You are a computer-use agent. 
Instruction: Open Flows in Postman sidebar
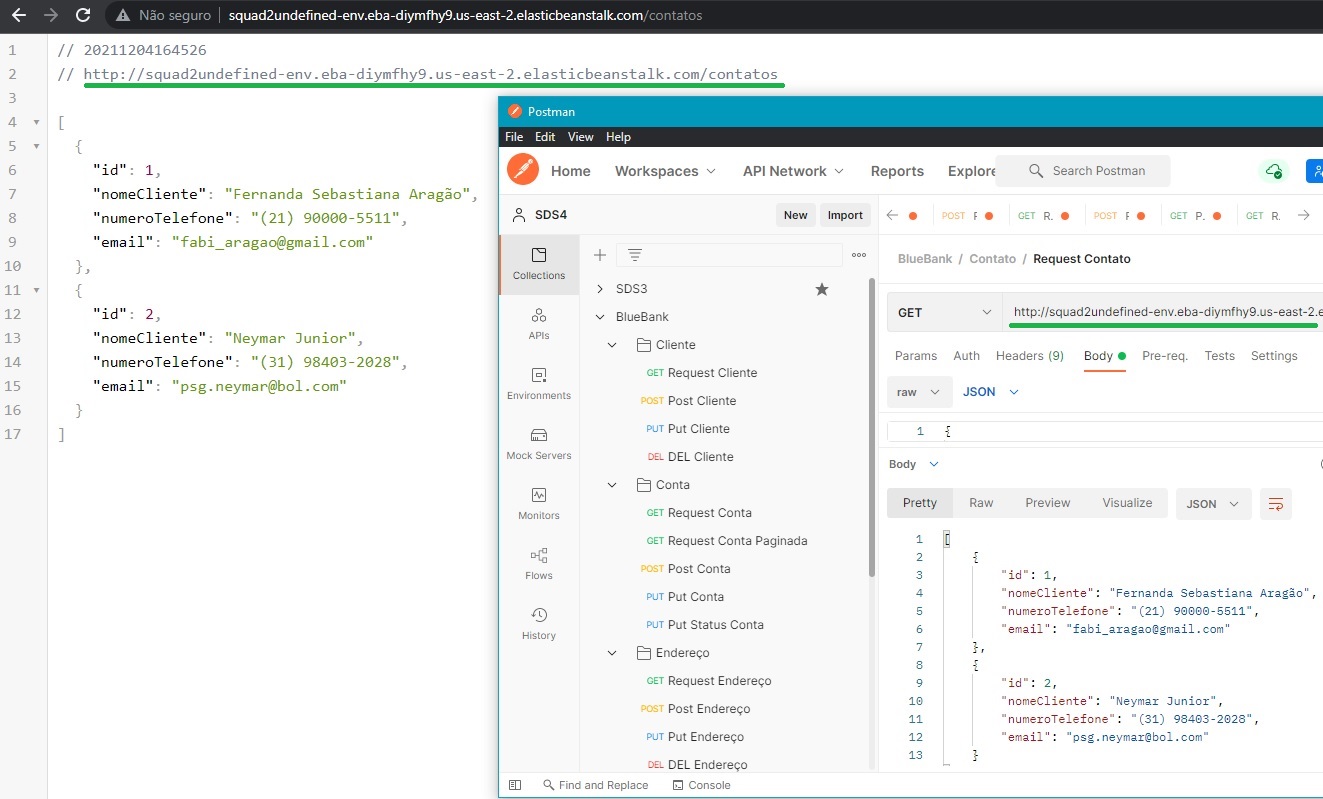tap(539, 564)
